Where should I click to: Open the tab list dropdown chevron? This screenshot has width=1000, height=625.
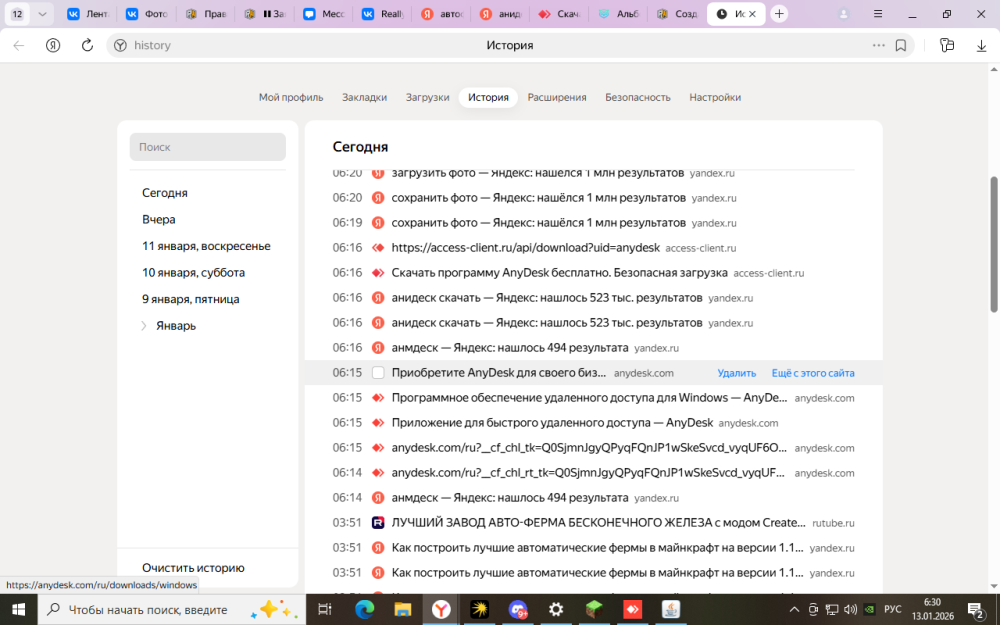(42, 13)
